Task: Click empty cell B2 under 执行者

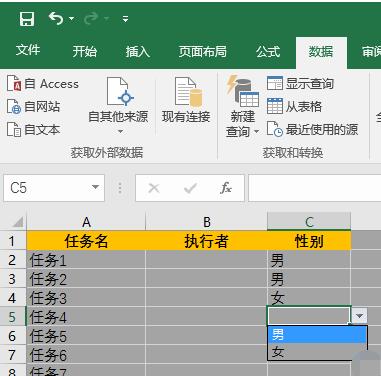Action: 206,260
